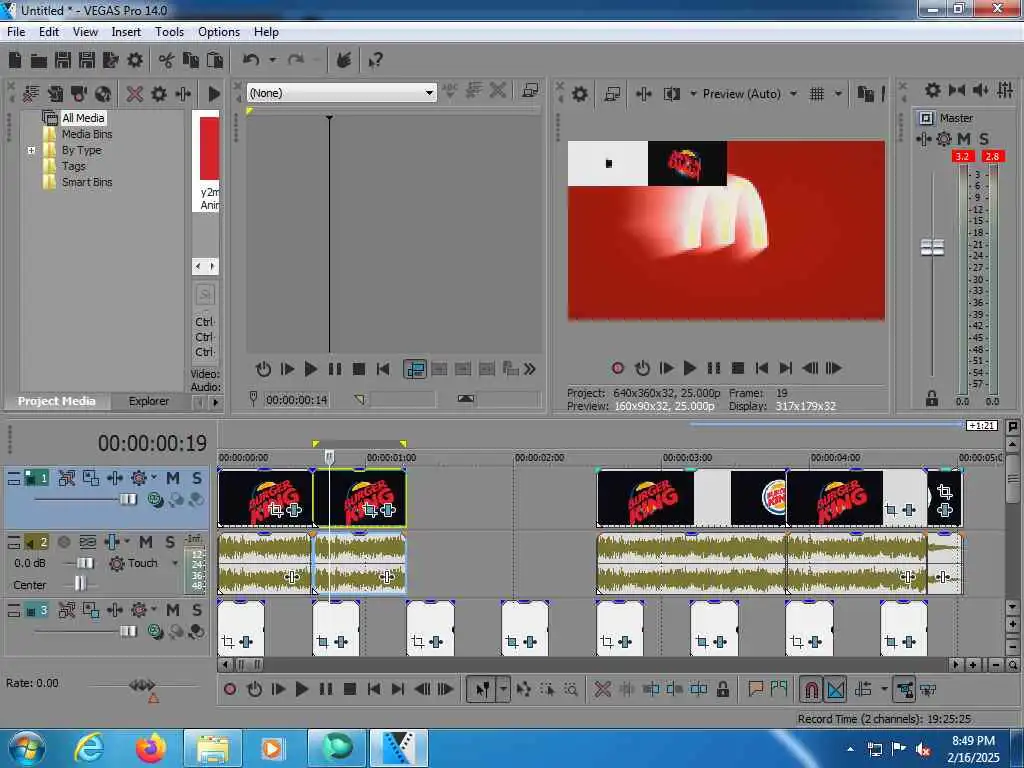The height and width of the screenshot is (768, 1024).
Task: Mute audio track 2
Action: click(x=146, y=542)
